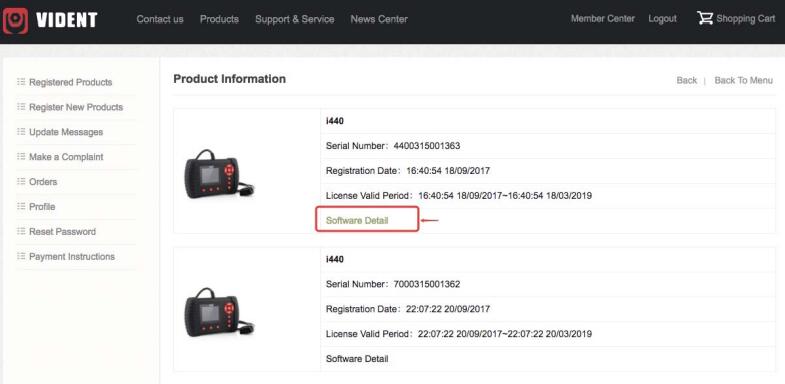
Task: Click the Vident logo icon
Action: tap(15, 21)
